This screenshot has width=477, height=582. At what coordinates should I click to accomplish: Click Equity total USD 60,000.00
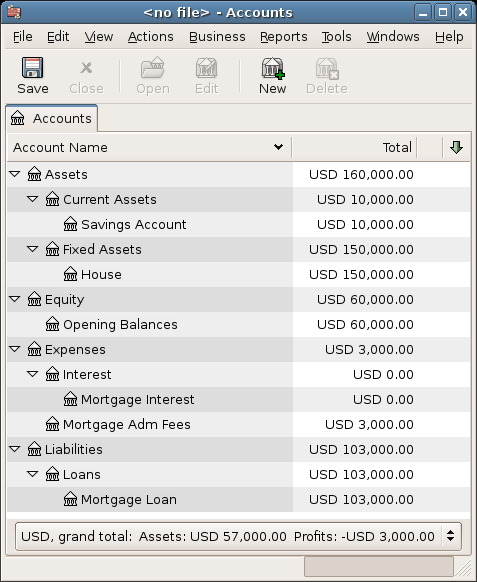coord(365,299)
